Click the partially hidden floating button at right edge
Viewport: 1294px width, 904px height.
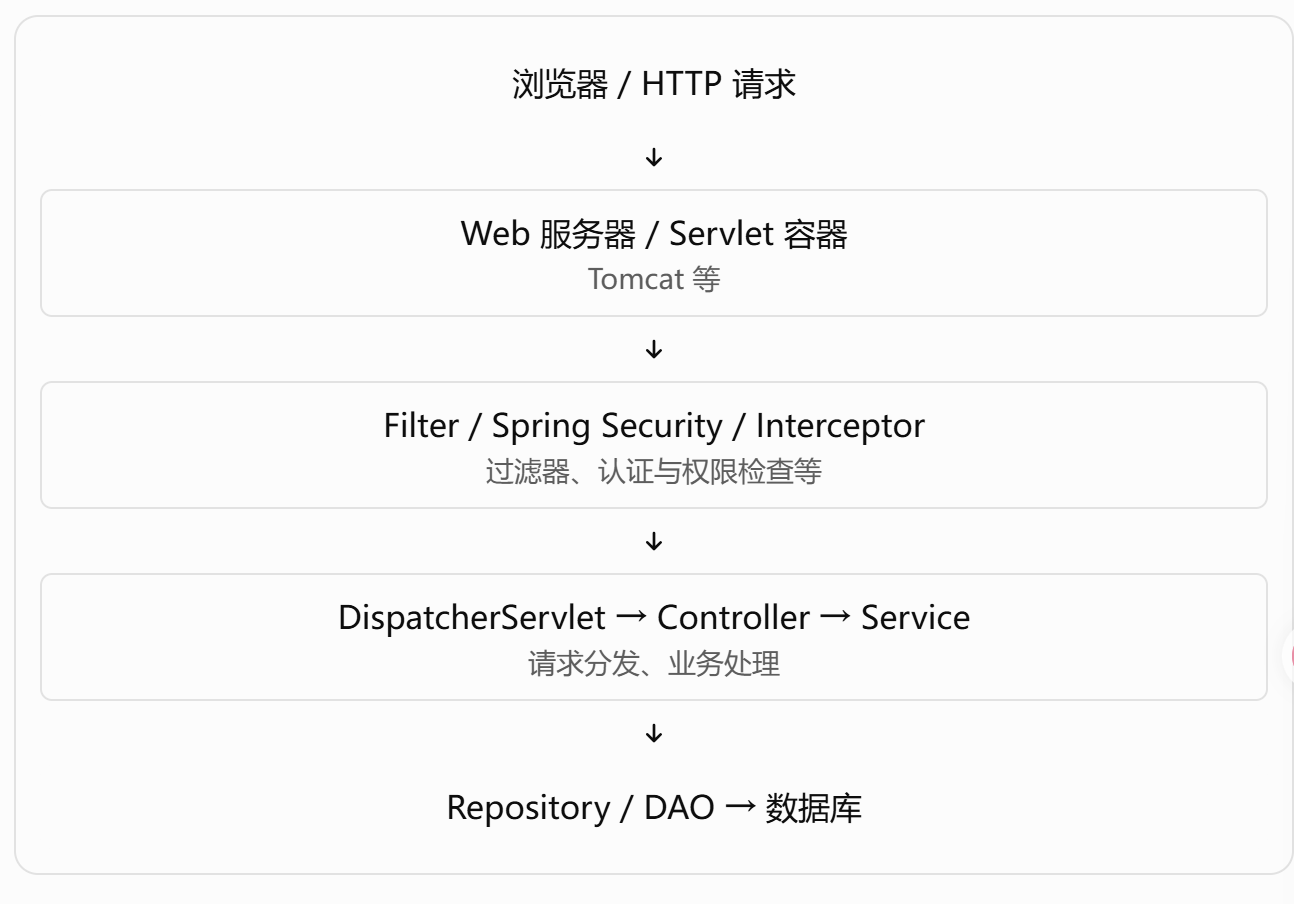[1287, 657]
